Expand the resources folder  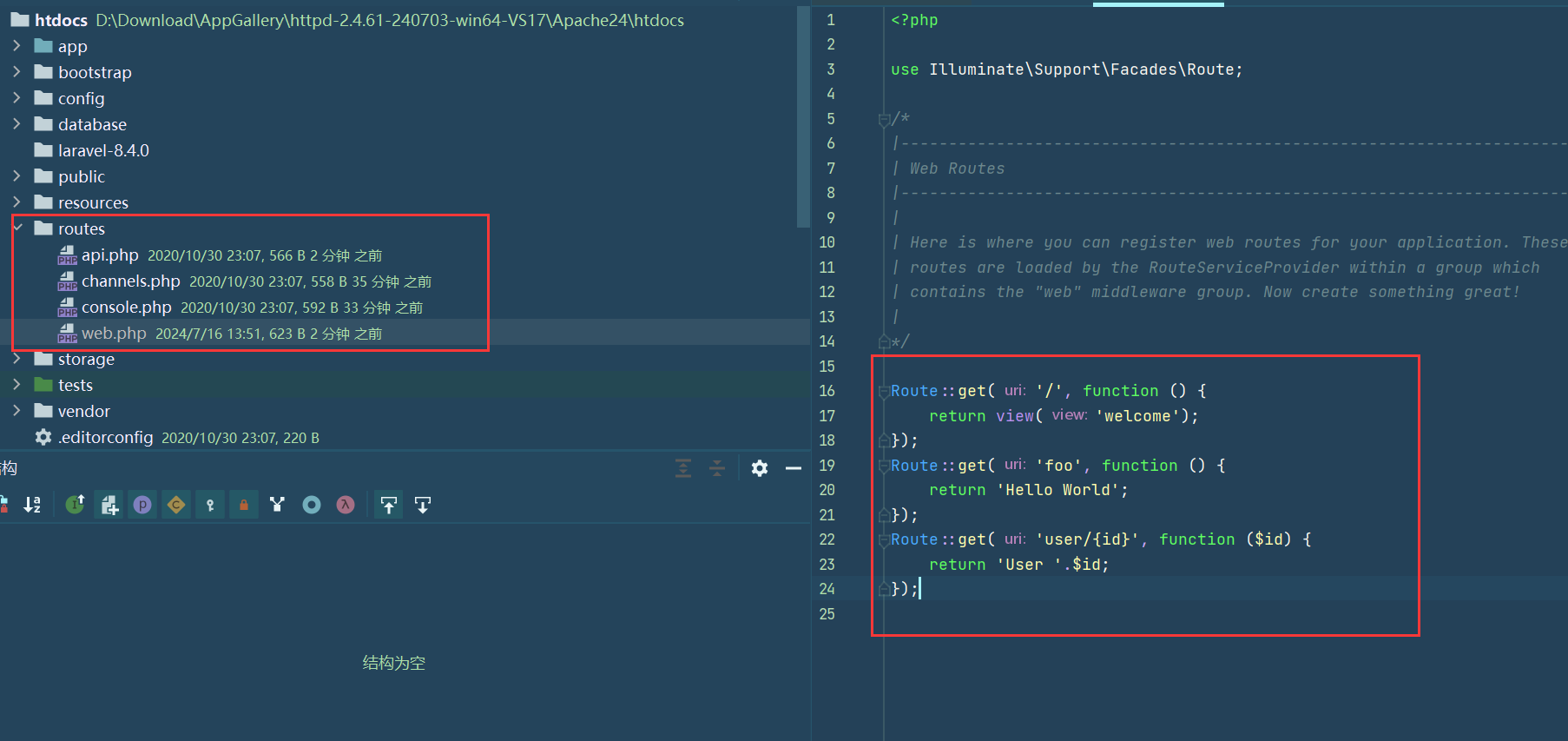16,202
